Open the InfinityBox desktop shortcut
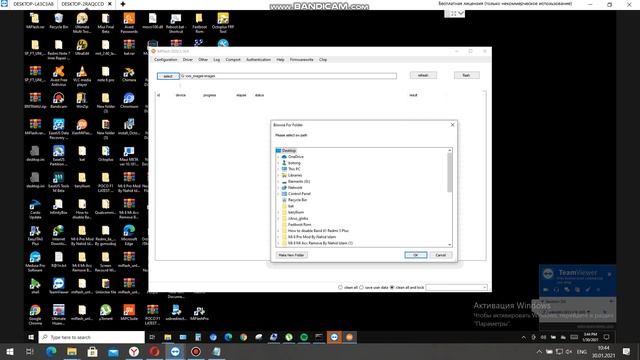The height and width of the screenshot is (360, 640). point(58,206)
